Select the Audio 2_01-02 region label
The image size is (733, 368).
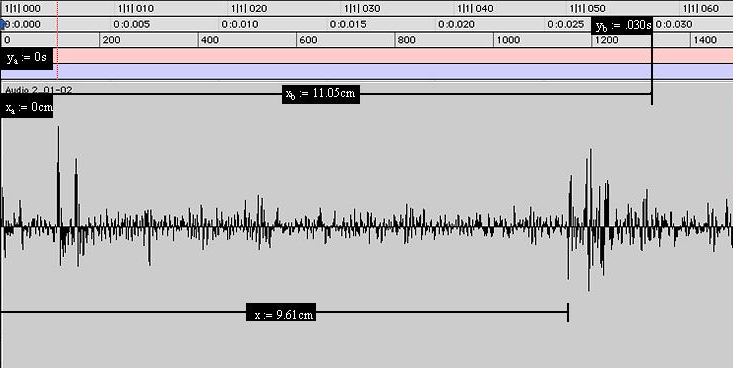[x=39, y=89]
